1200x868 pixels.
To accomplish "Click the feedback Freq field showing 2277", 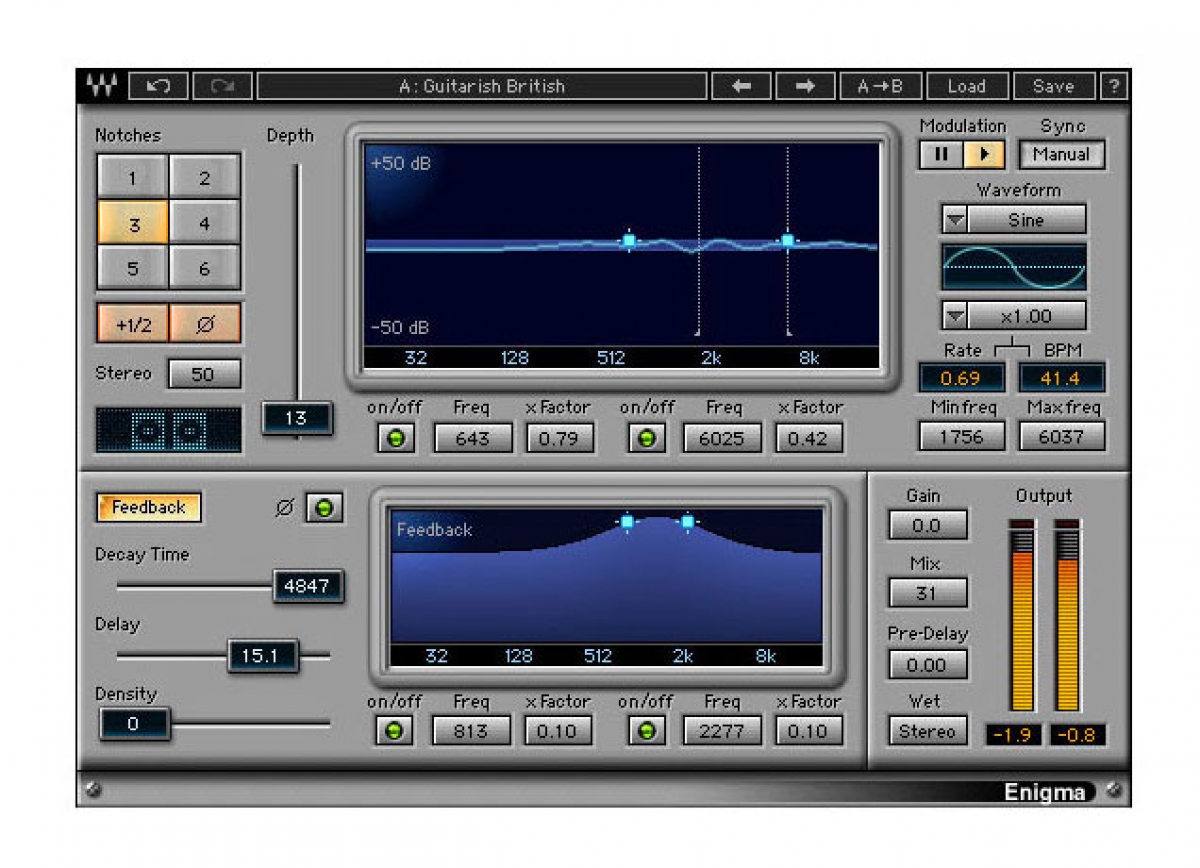I will 722,731.
